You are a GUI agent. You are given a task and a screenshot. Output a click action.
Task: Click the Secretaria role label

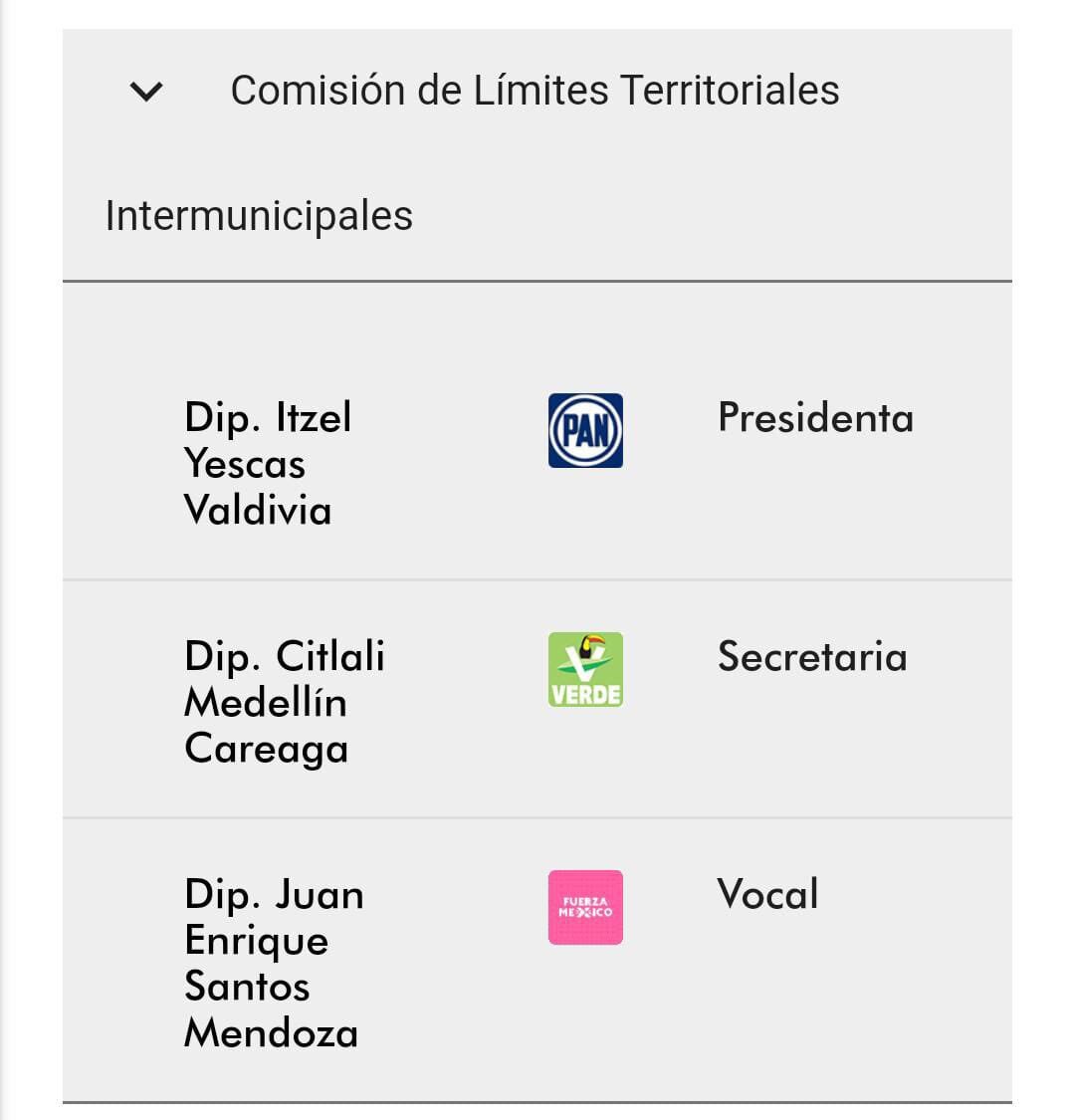click(x=813, y=656)
